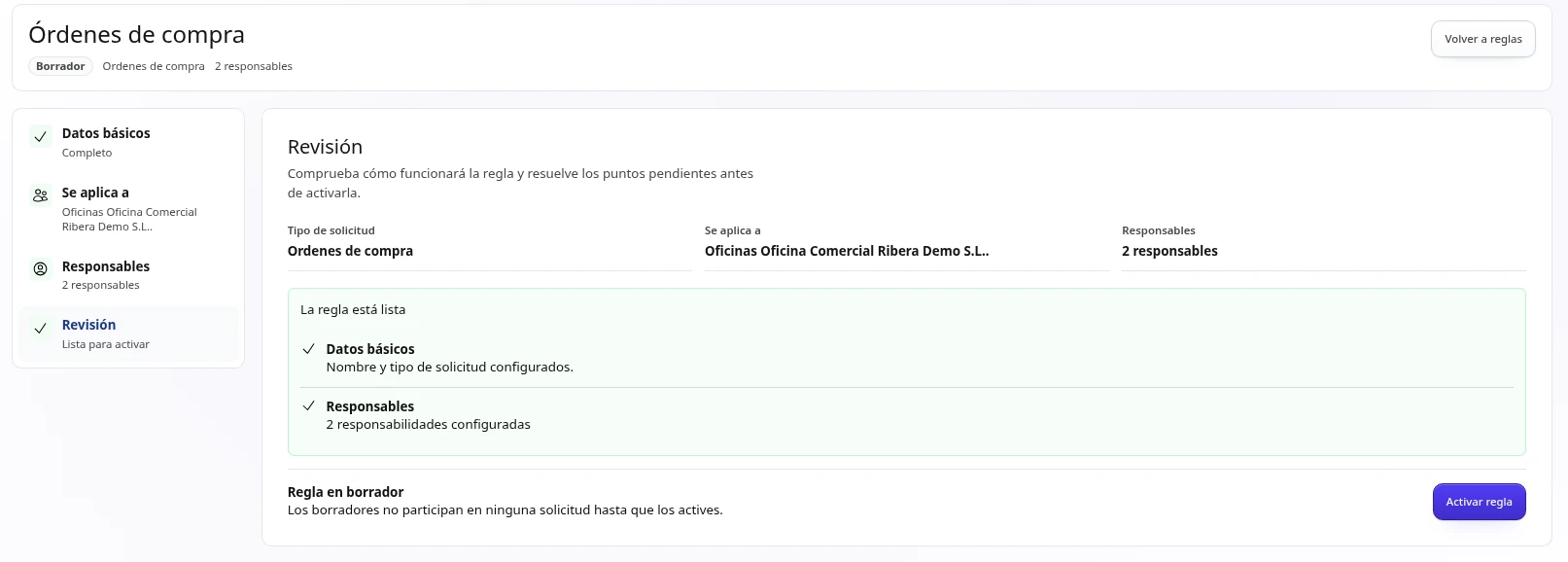The width and height of the screenshot is (1568, 562).
Task: Click the Regla en borrador label
Action: pos(345,492)
